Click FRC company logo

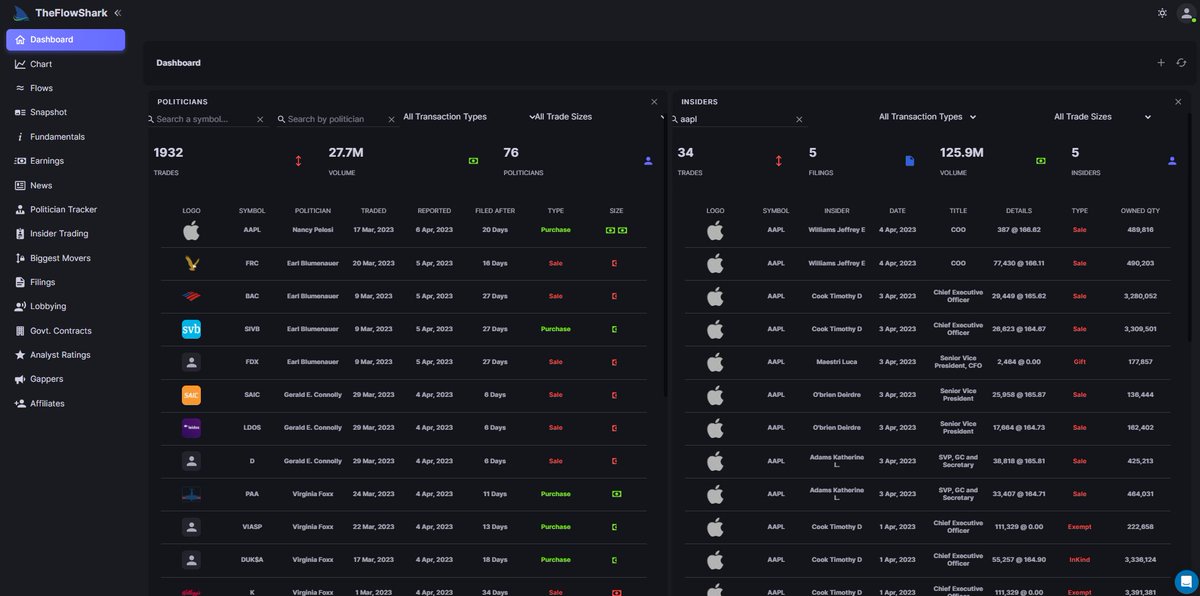(x=191, y=263)
